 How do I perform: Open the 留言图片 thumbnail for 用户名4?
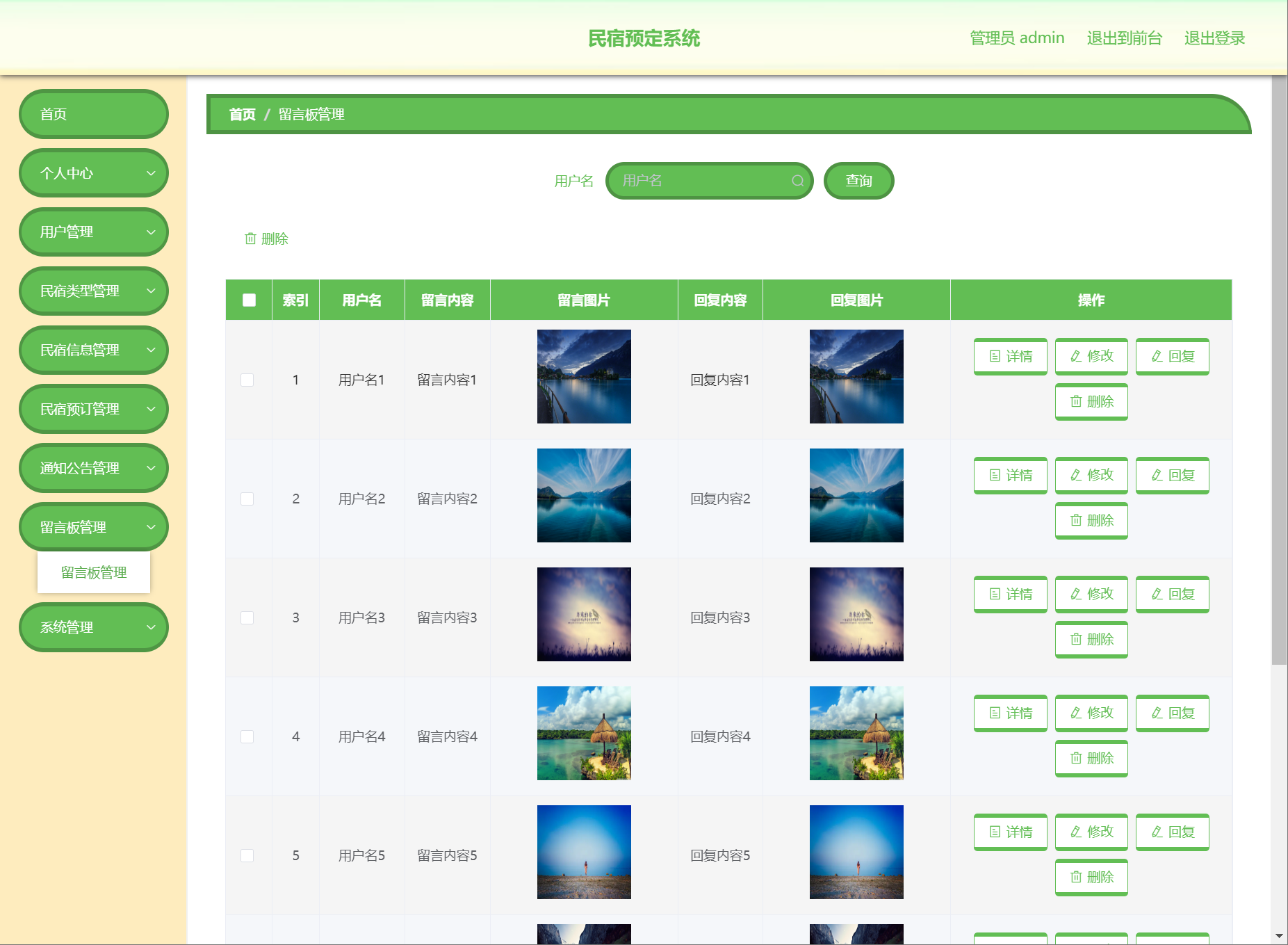click(584, 733)
